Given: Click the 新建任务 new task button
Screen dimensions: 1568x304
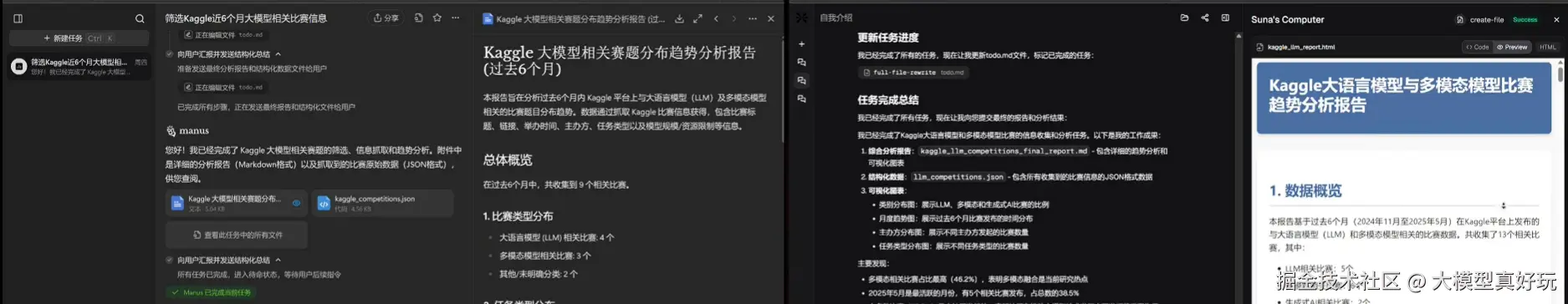Looking at the screenshot, I should [79, 38].
